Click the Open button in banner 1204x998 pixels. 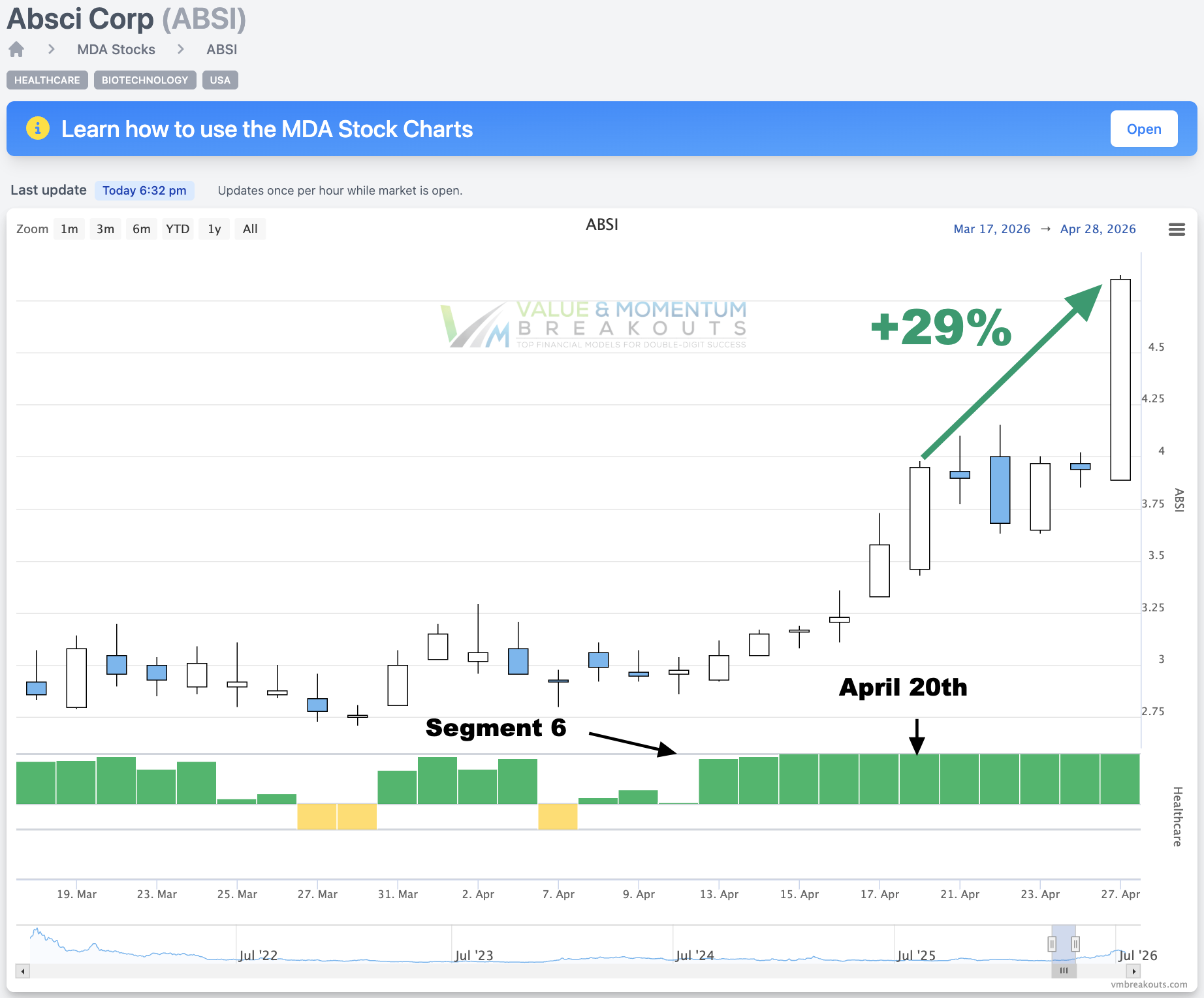tap(1144, 129)
